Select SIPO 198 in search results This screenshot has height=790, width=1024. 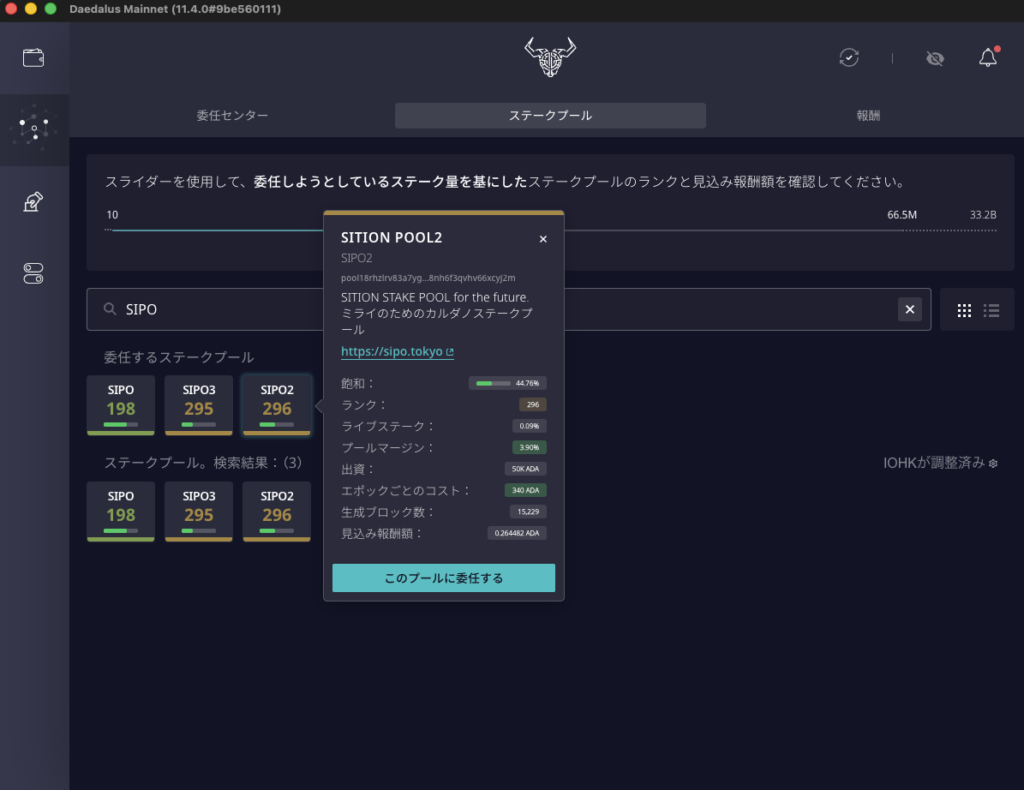[x=121, y=511]
